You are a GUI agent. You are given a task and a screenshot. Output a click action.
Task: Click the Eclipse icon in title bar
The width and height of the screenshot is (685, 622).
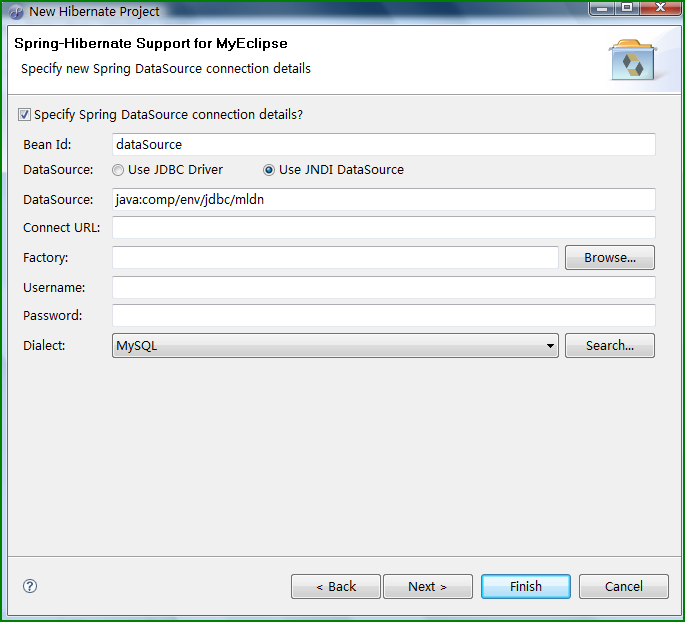(16, 12)
